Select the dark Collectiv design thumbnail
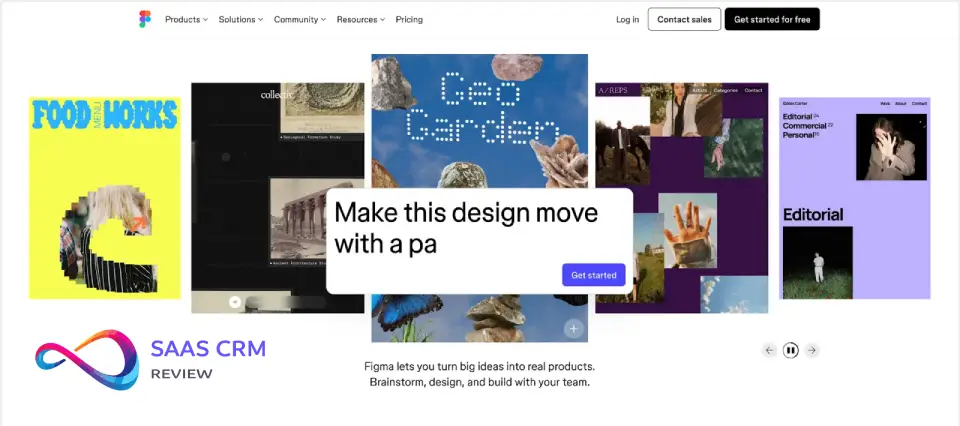The image size is (960, 426). click(x=277, y=198)
